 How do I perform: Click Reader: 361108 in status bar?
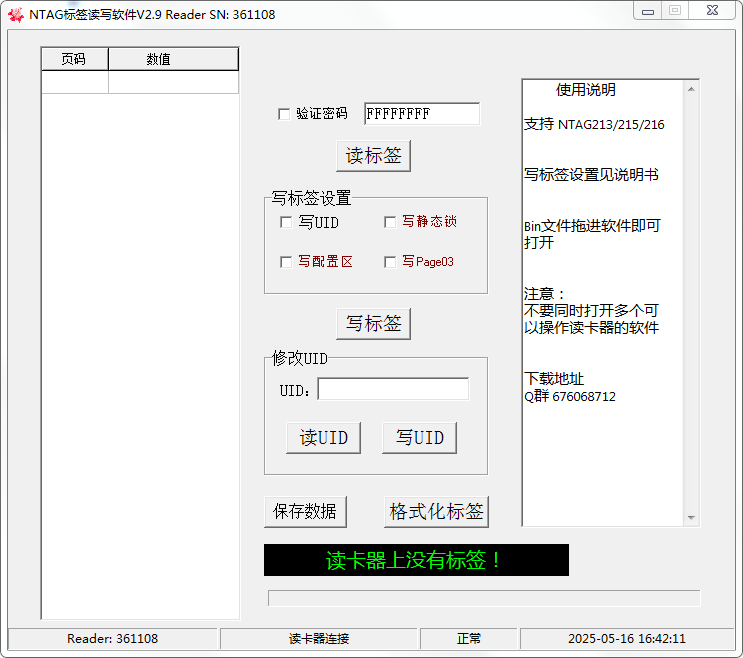tap(112, 639)
